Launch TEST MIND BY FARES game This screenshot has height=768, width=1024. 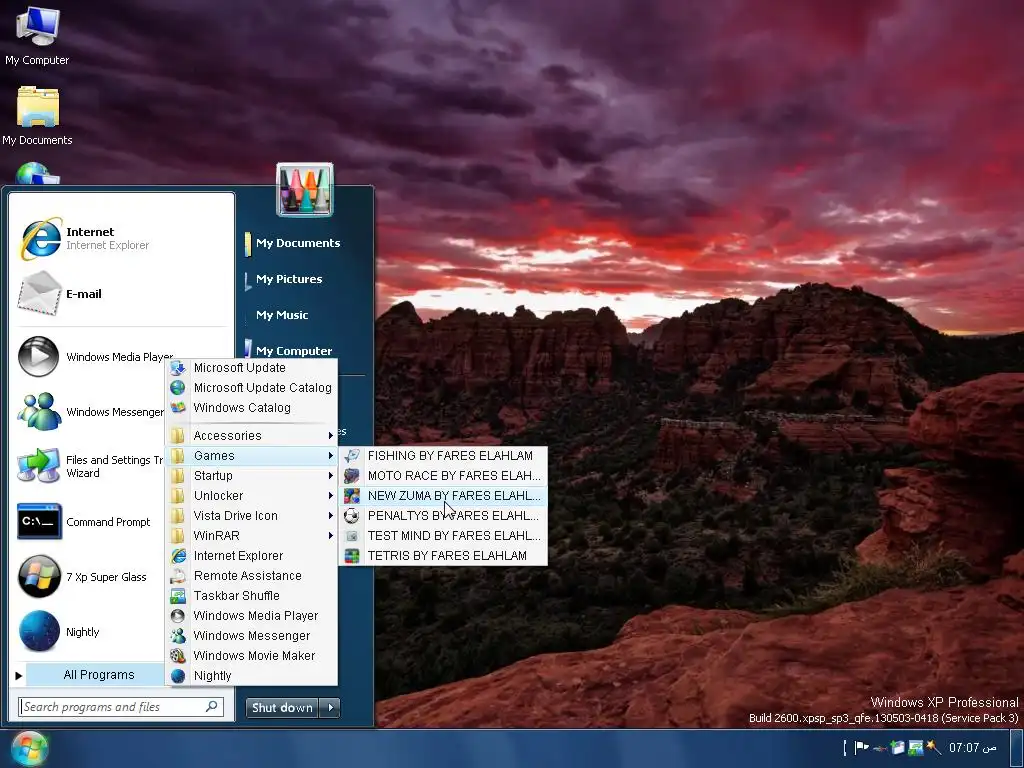click(x=443, y=536)
